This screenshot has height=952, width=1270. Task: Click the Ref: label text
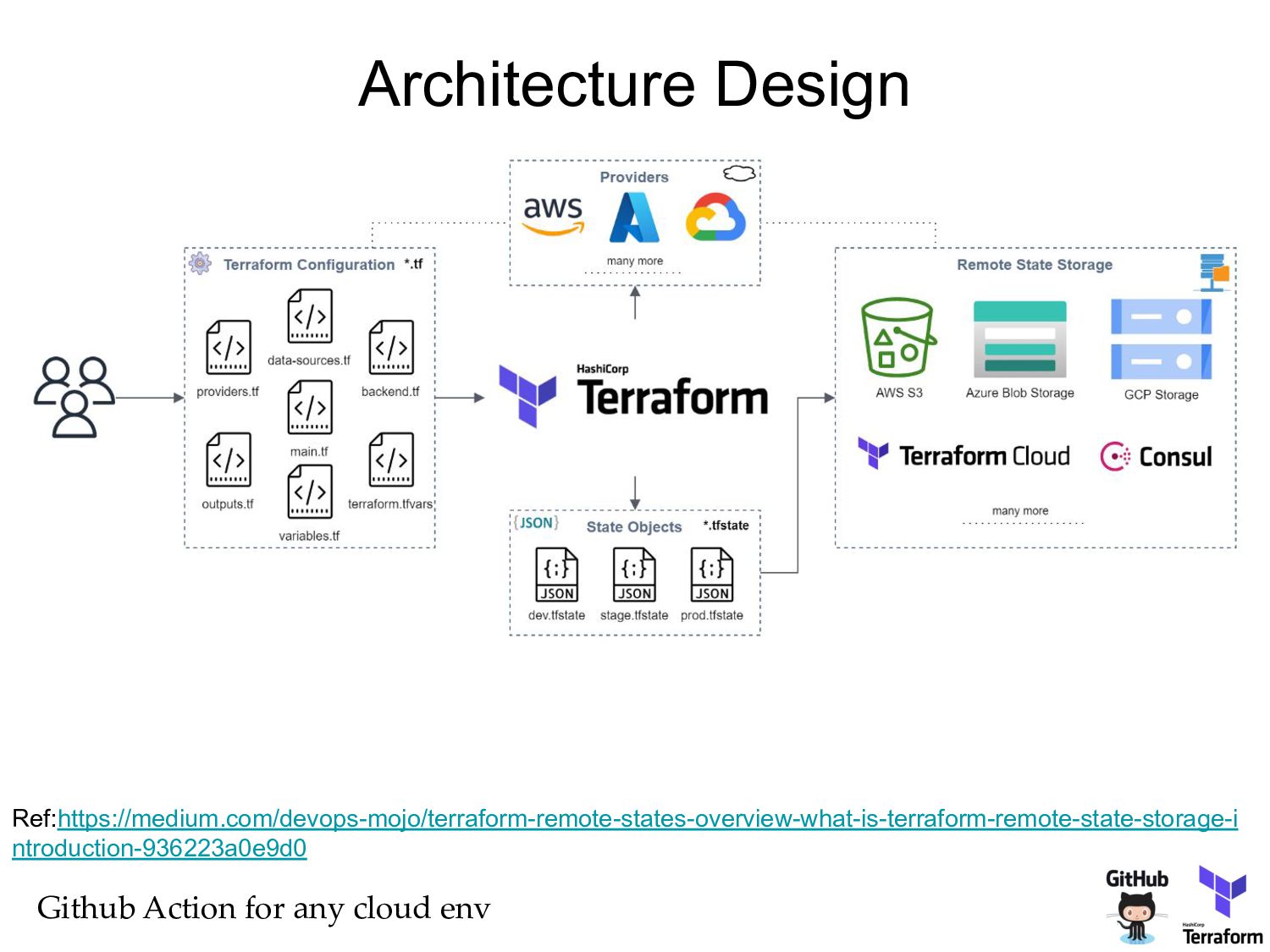point(34,818)
